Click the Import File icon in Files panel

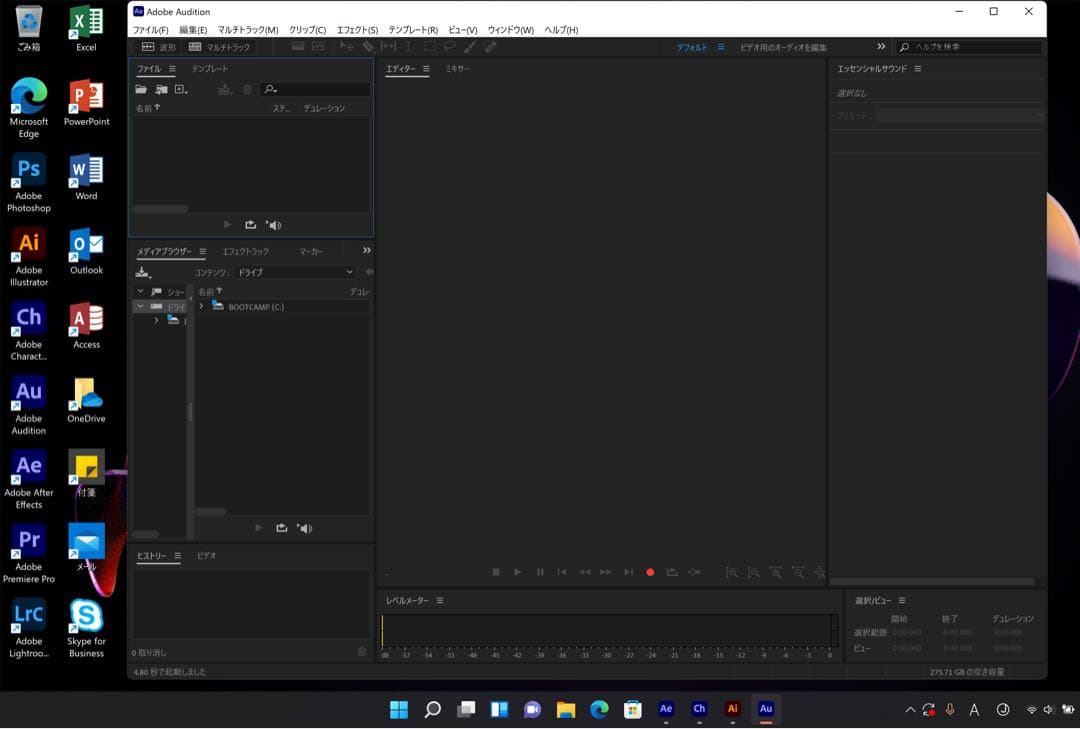[161, 90]
